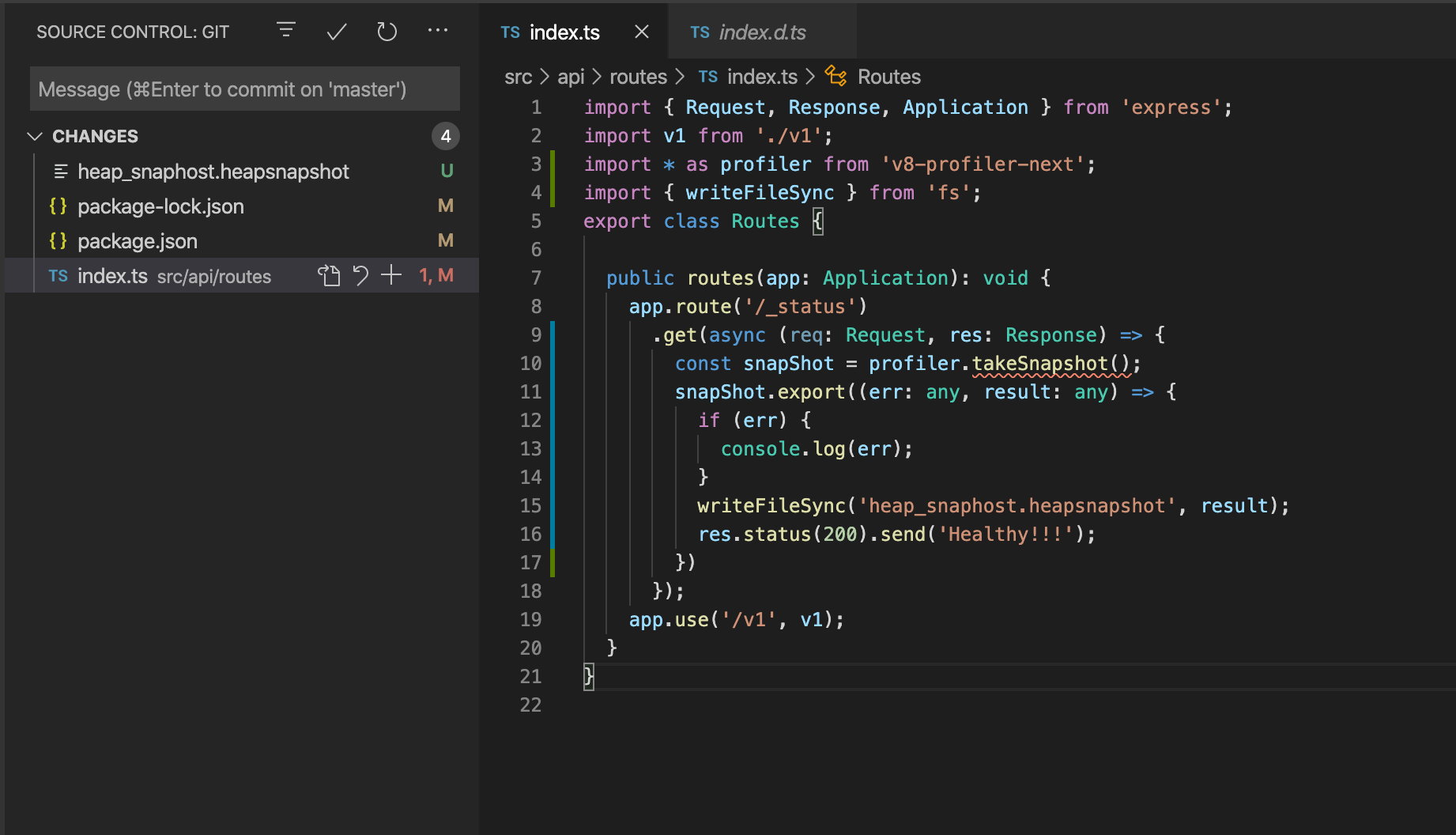Open the routes breadcrumb dropdown
The image size is (1456, 835).
tap(639, 76)
